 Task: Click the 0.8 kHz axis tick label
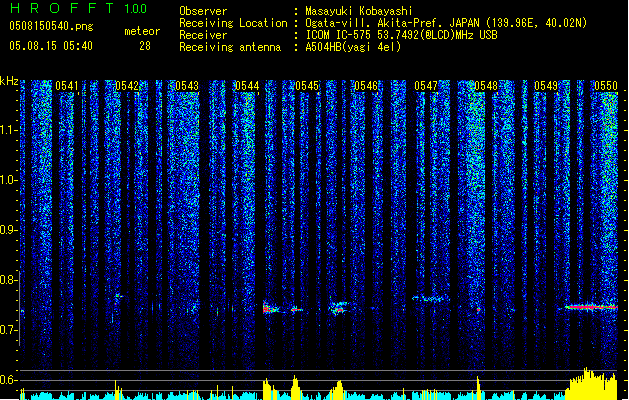[8, 280]
